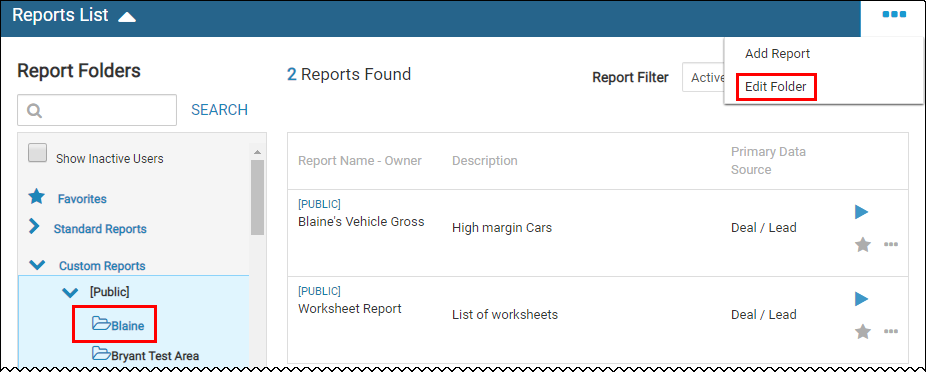Open the Report Filter dropdown
This screenshot has height=373, width=926.
703,77
